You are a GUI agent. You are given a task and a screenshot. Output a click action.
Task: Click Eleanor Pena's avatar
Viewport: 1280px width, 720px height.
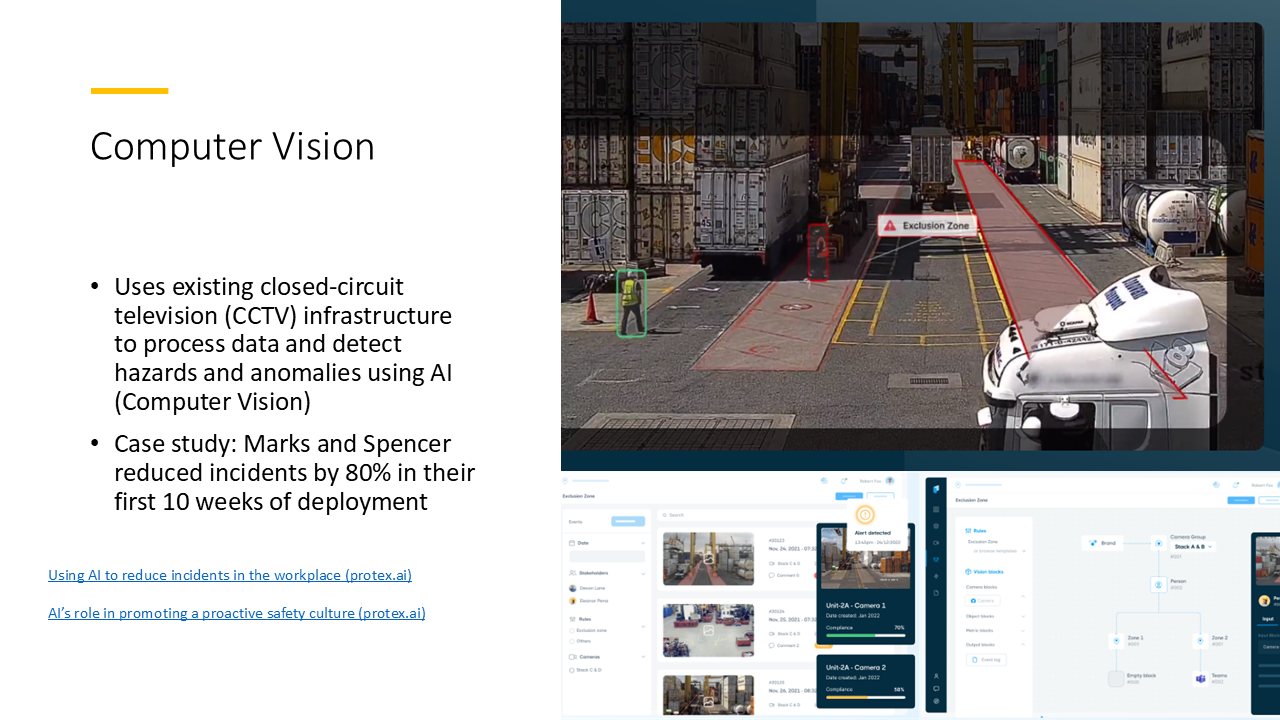click(572, 601)
